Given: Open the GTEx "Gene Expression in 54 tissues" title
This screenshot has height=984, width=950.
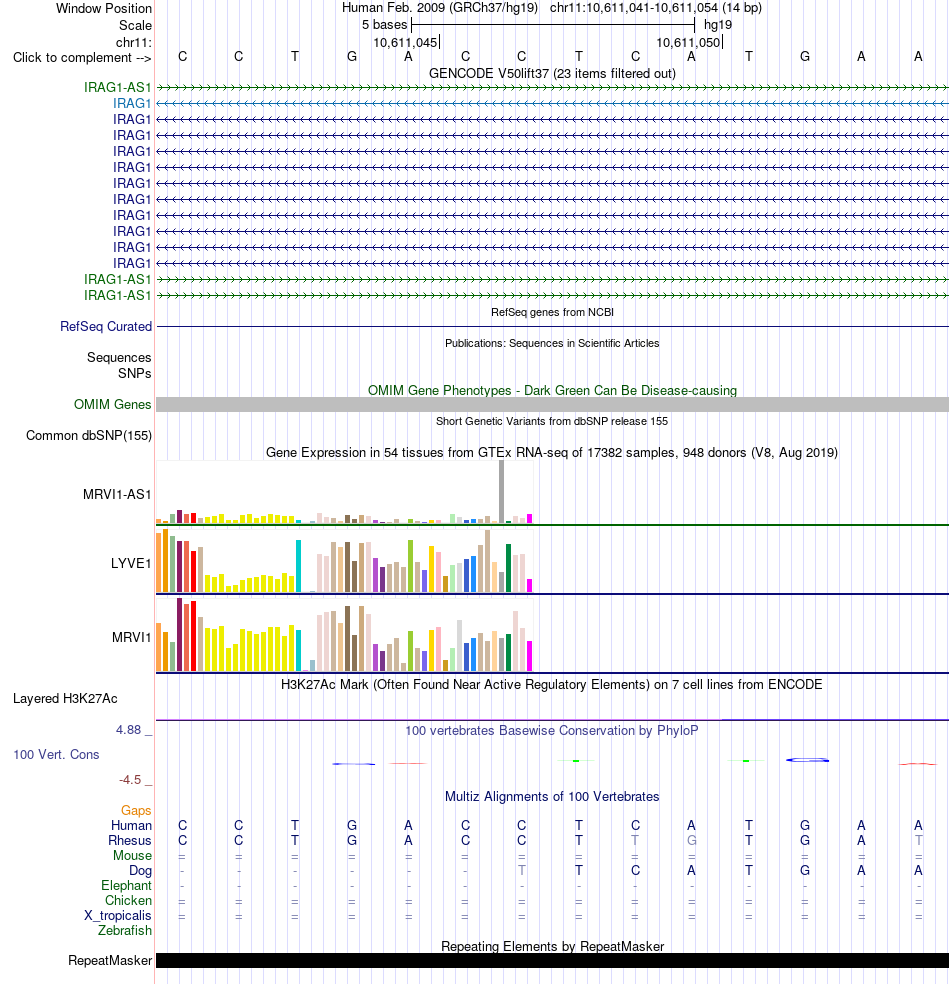Looking at the screenshot, I should click(x=552, y=452).
